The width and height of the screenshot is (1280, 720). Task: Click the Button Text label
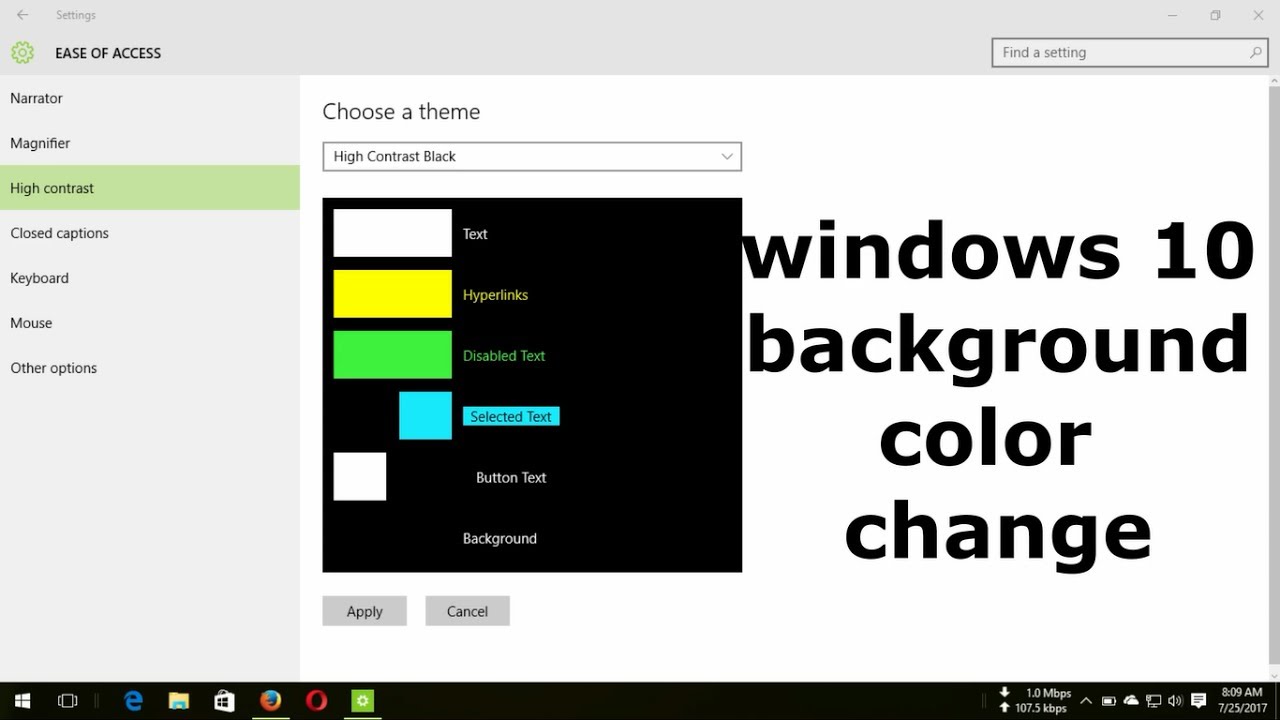[x=511, y=477]
